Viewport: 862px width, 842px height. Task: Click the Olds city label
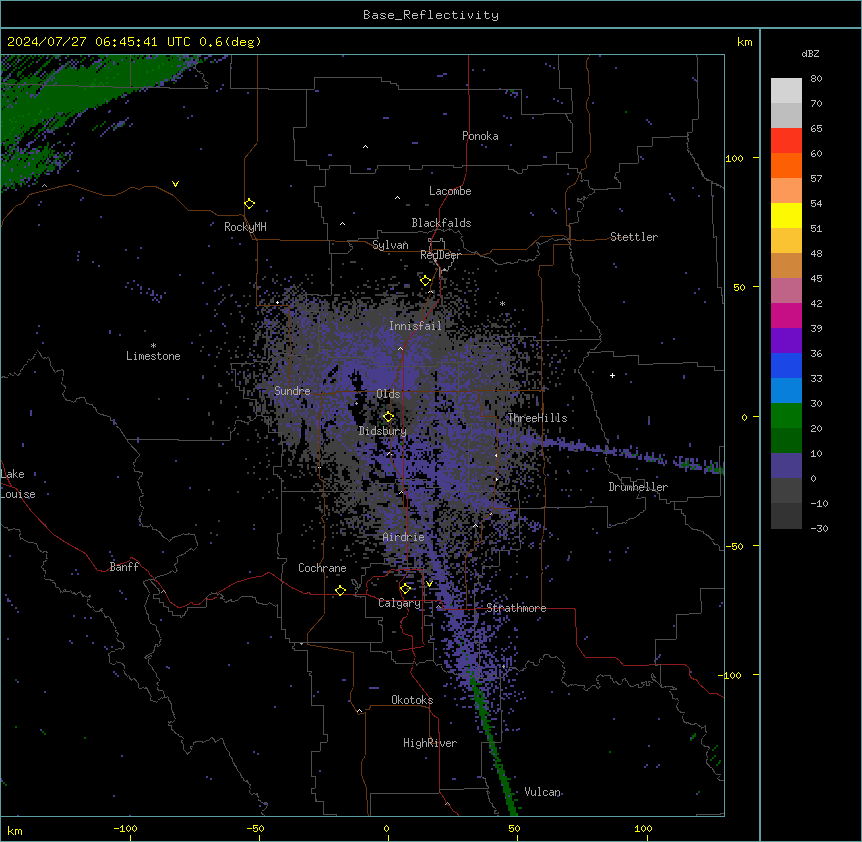(x=388, y=394)
